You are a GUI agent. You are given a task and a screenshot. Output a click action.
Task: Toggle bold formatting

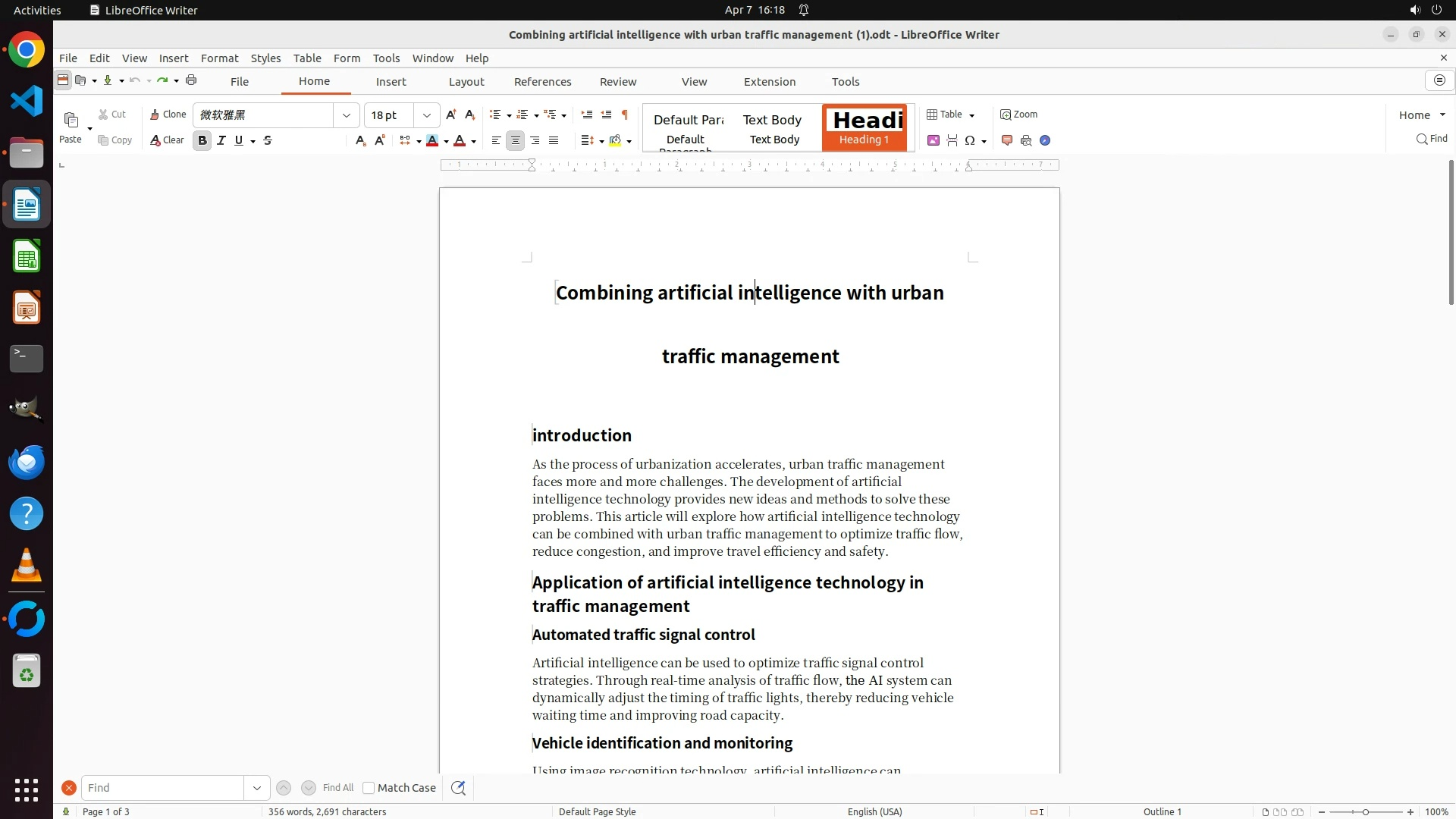202,140
